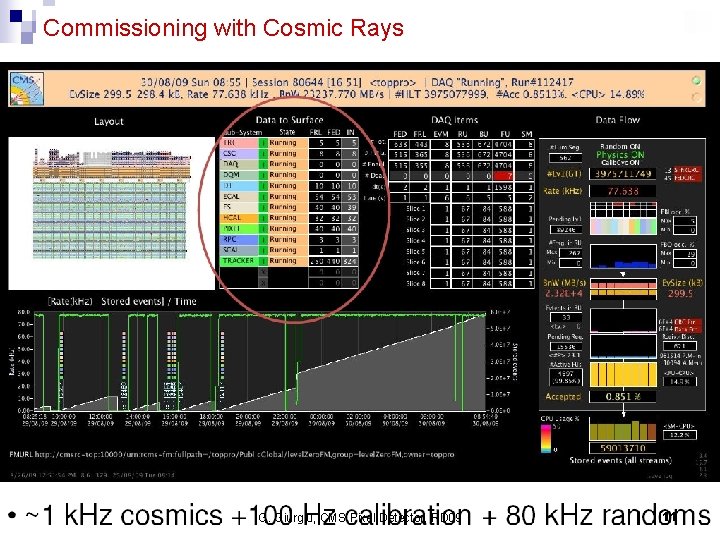Click the EVM column header in DAQ items
The image size is (720, 540).
(x=440, y=134)
